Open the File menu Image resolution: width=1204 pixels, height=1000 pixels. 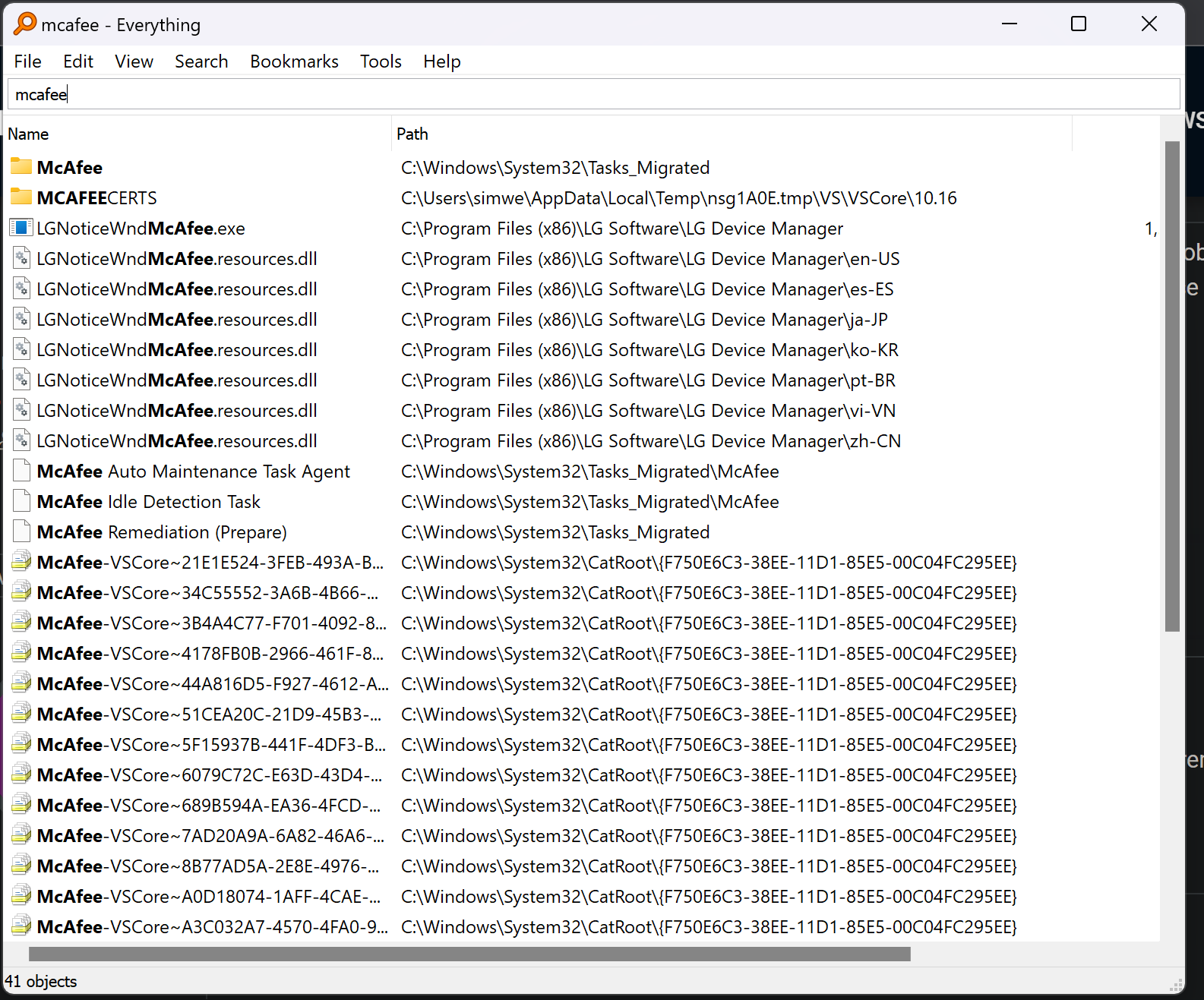(28, 62)
